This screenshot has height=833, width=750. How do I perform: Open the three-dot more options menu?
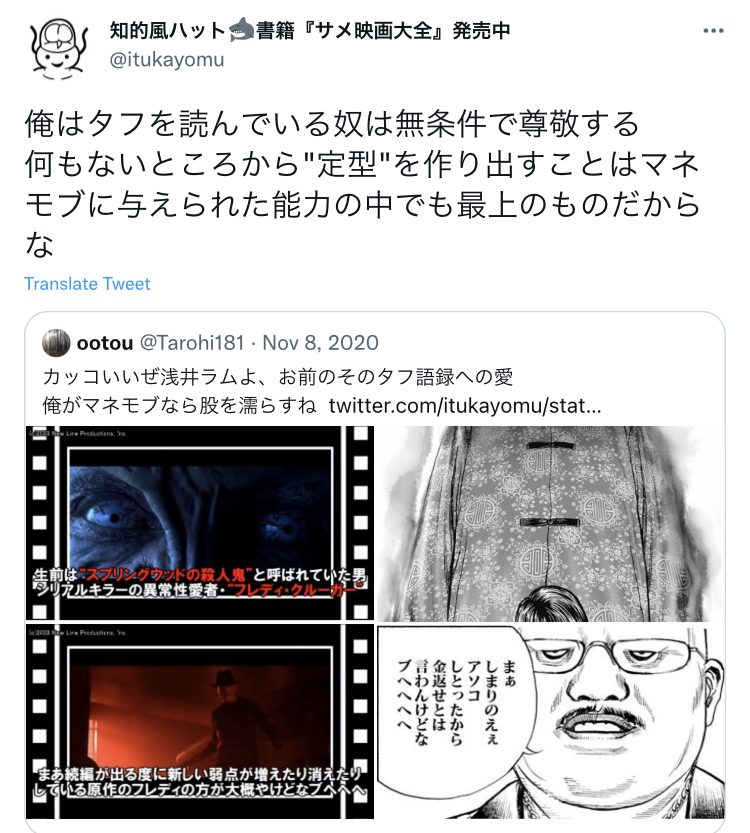tap(713, 31)
